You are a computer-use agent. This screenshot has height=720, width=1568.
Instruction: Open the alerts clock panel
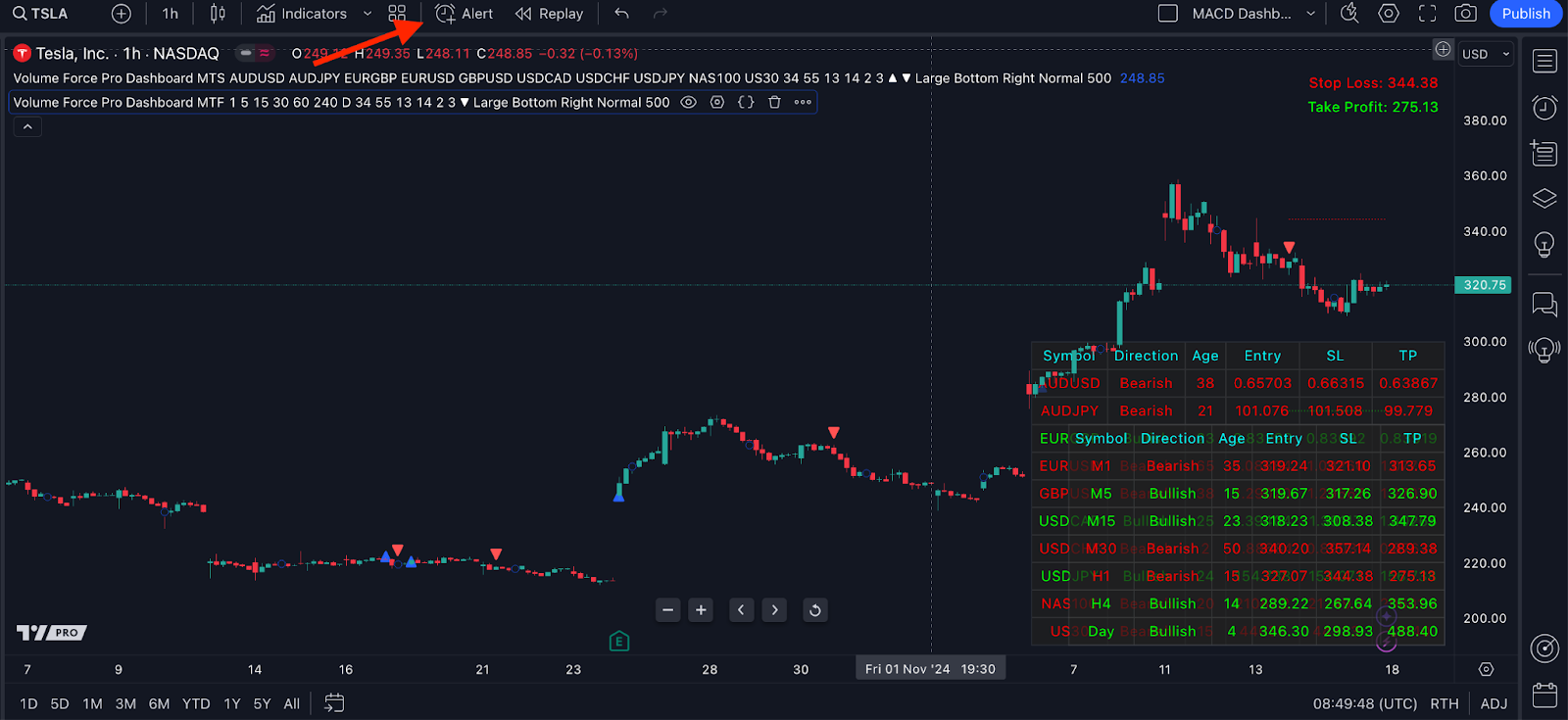[x=1544, y=107]
